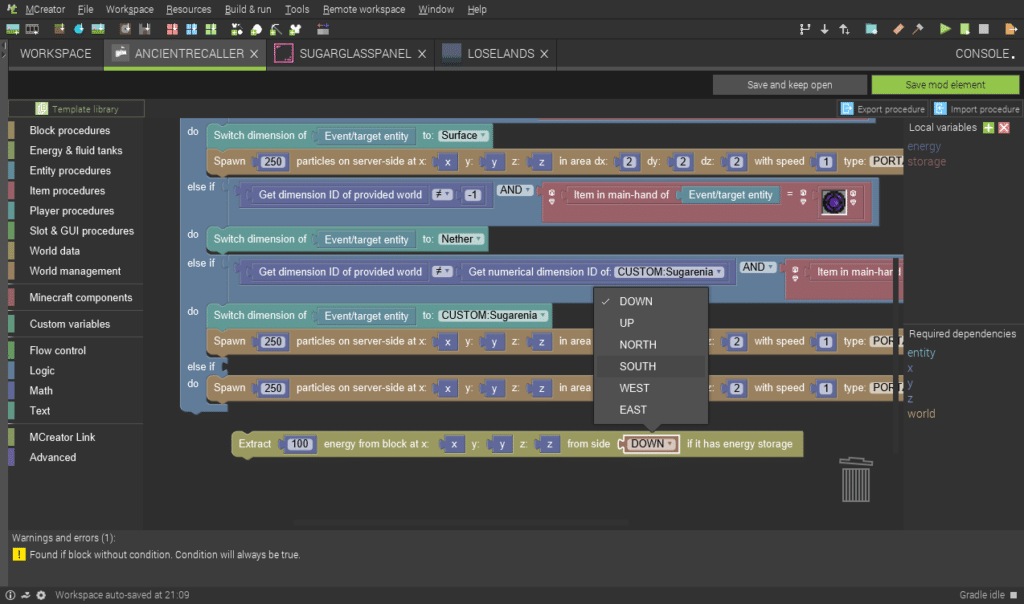The image size is (1024, 604).
Task: Open the Build & run menu
Action: (248, 9)
